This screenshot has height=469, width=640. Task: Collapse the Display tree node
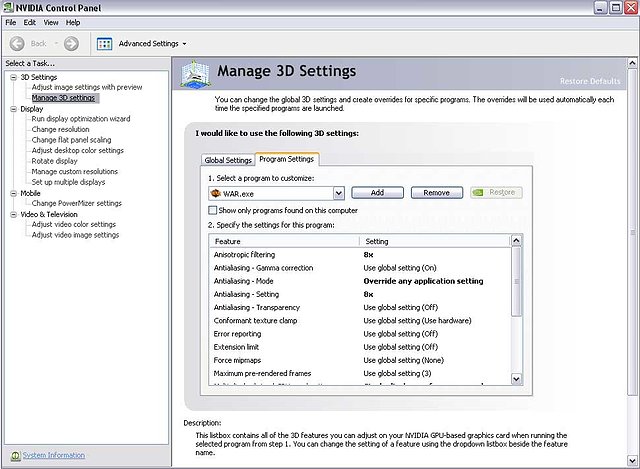[13, 109]
